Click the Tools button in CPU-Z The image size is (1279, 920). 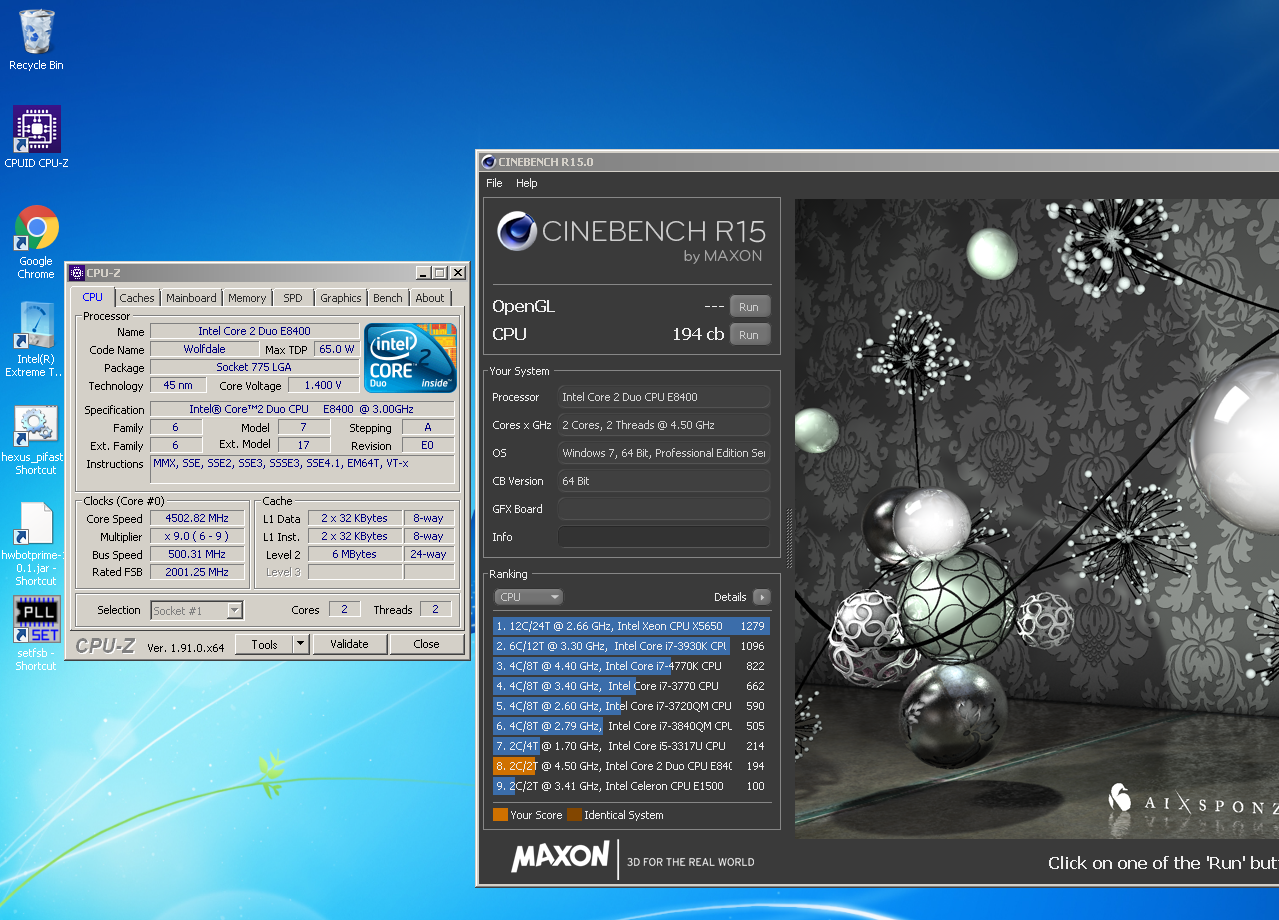(x=264, y=644)
